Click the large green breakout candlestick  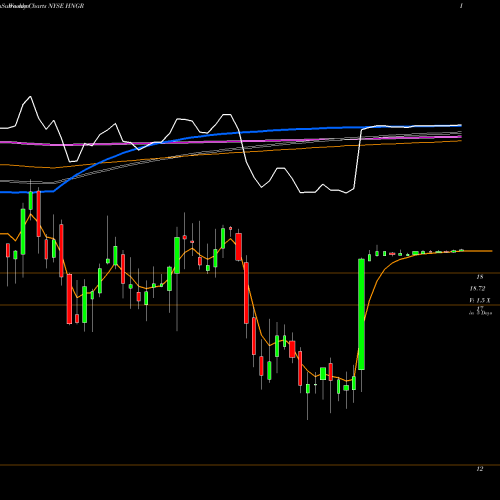(361, 314)
